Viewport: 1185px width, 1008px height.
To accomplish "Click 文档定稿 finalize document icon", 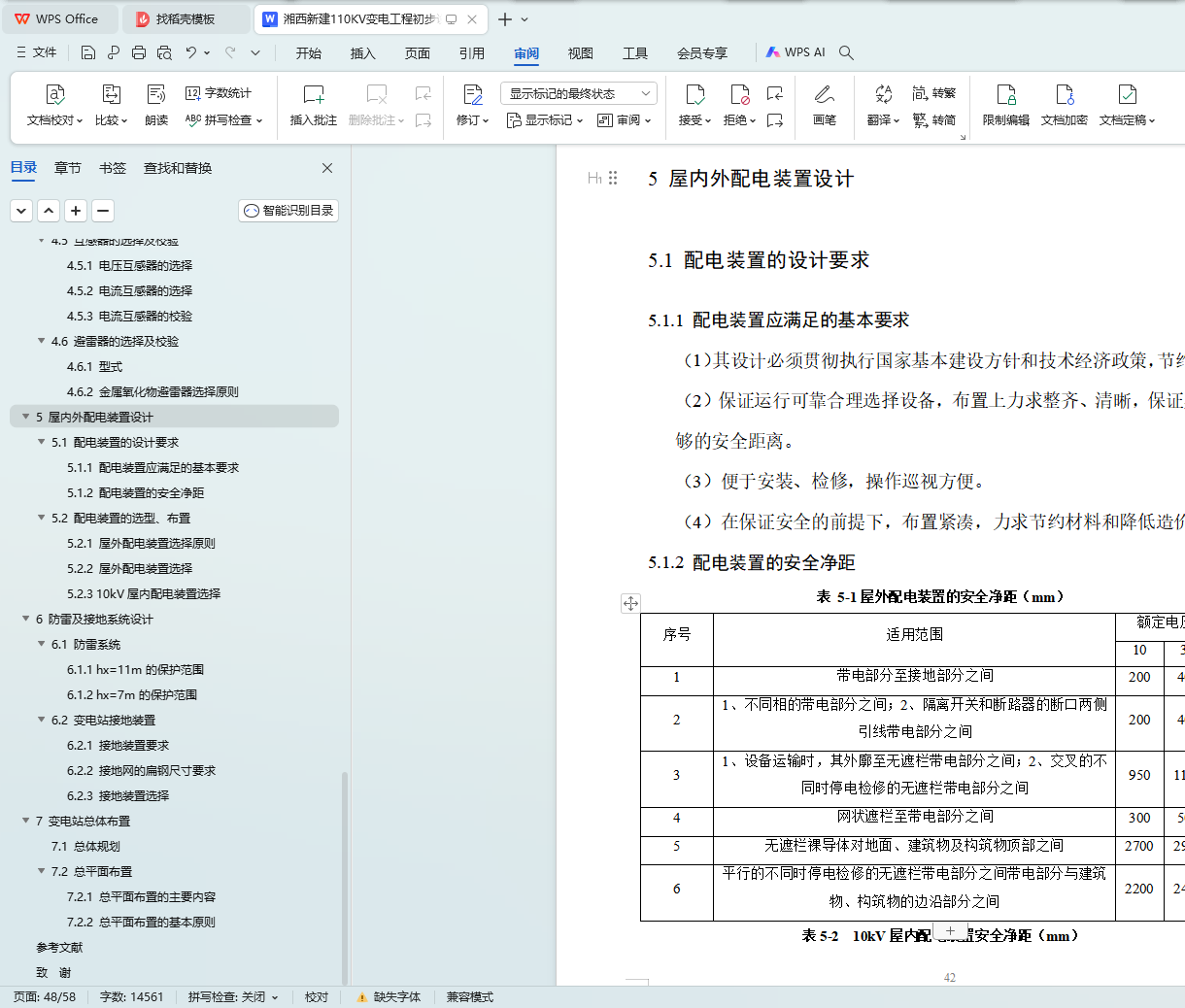I will (x=1127, y=95).
